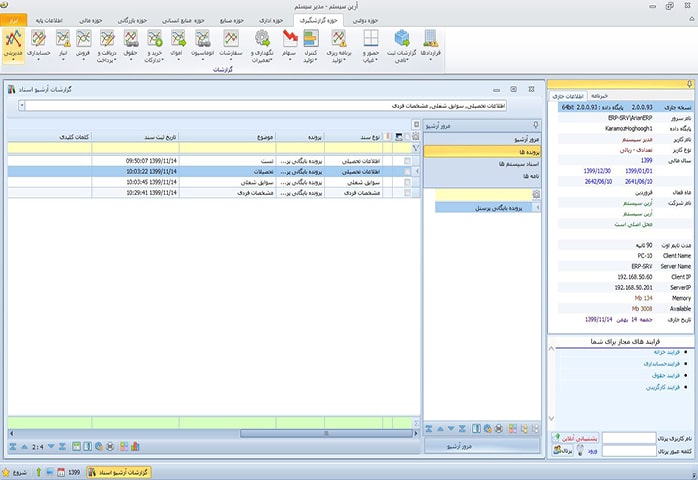Open the مدیریتی (management) reports icon

tap(13, 44)
